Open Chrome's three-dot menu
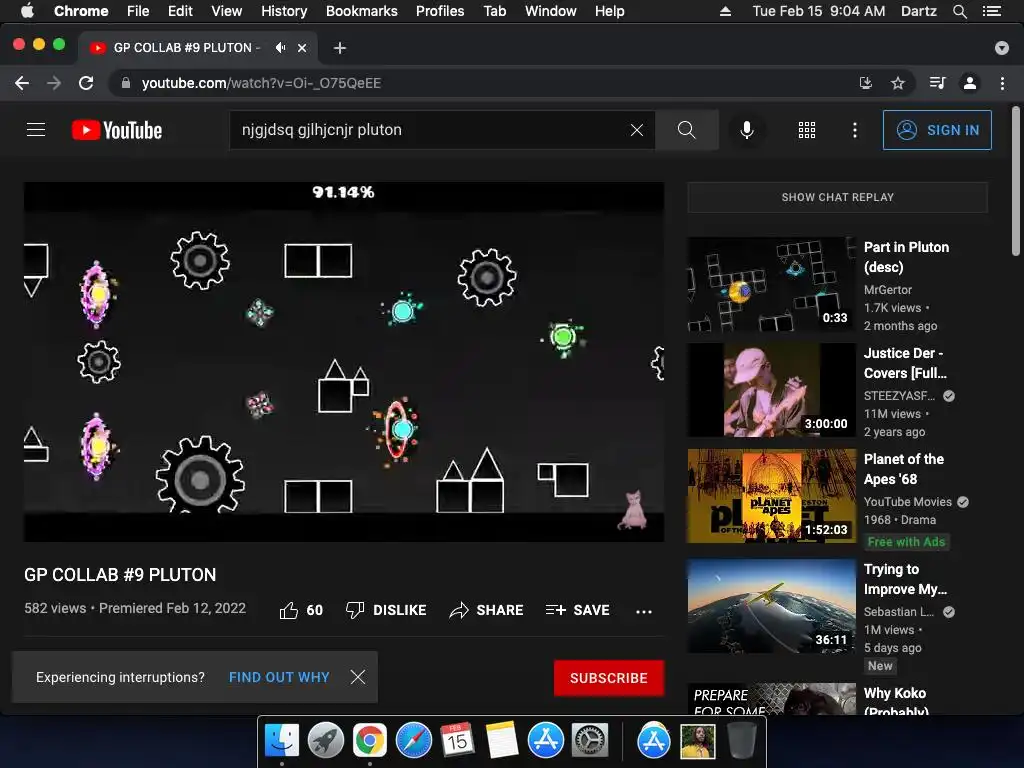This screenshot has width=1024, height=768. click(x=1002, y=83)
